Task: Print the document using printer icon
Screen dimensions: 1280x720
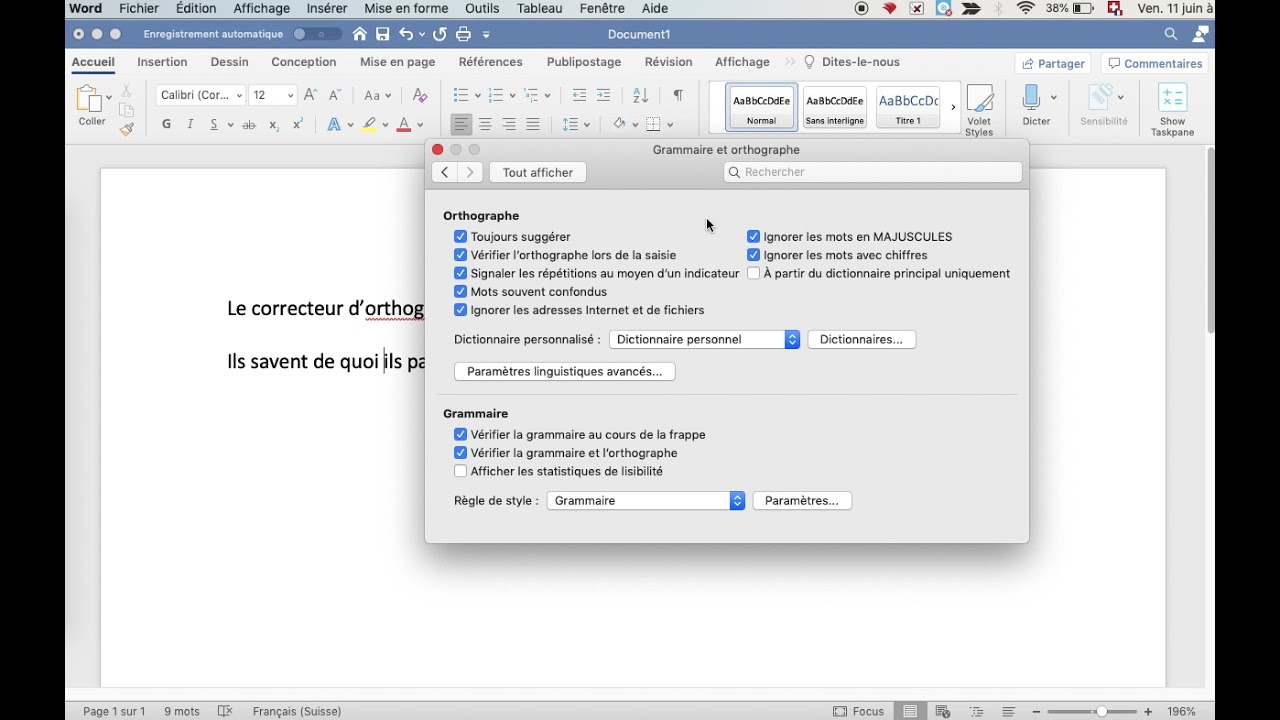Action: pos(463,34)
